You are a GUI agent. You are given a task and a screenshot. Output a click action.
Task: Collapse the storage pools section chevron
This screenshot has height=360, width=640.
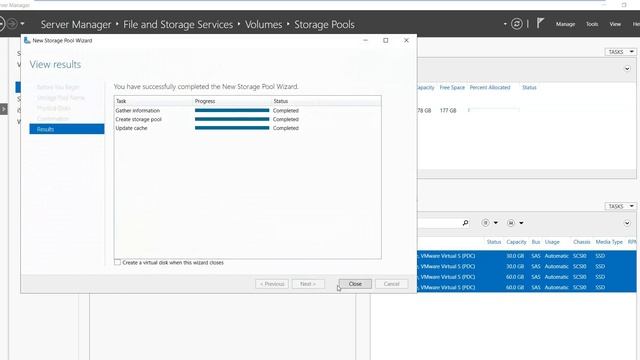tap(627, 69)
